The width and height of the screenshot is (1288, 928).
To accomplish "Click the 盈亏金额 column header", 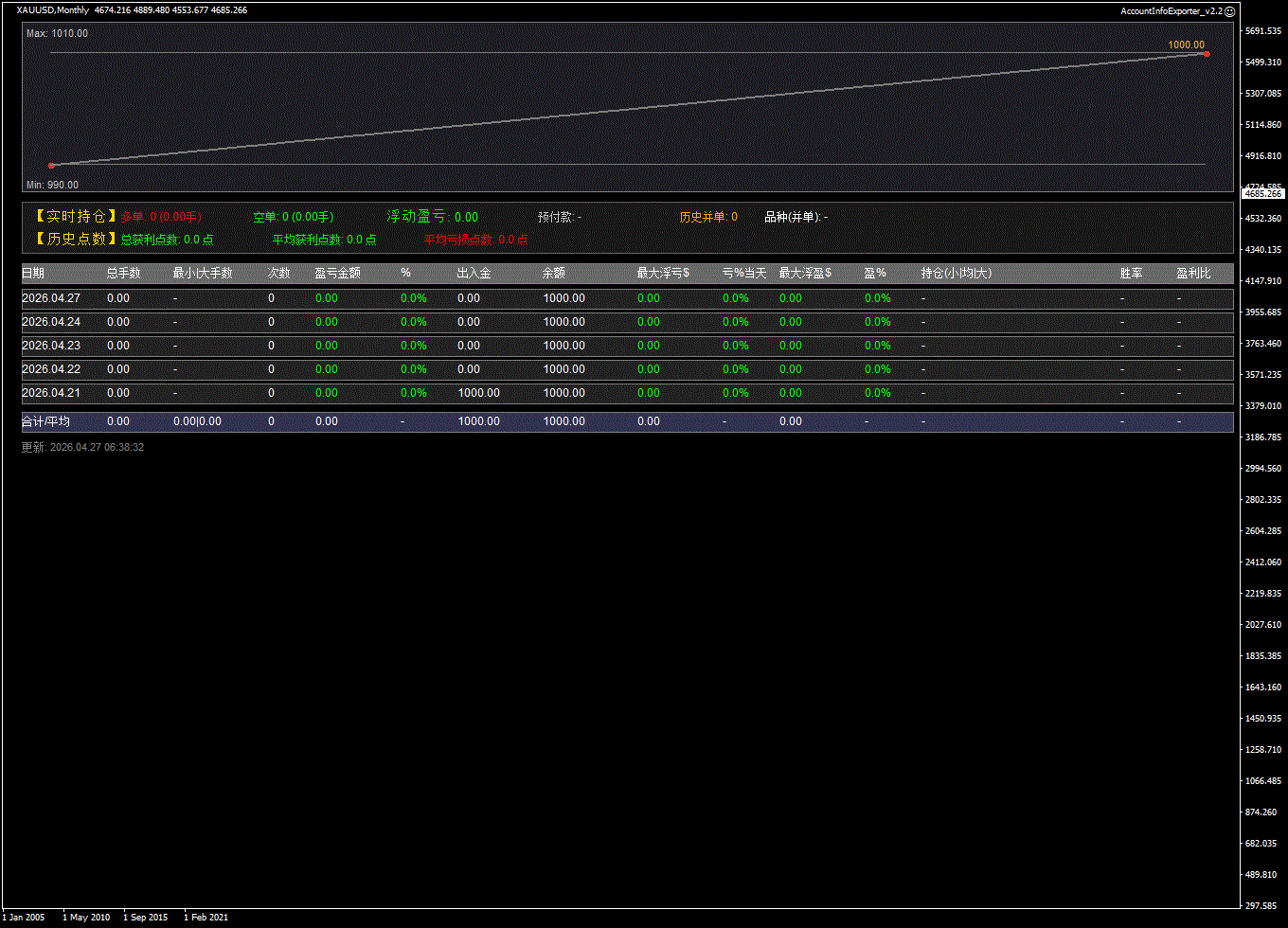I will pyautogui.click(x=337, y=274).
